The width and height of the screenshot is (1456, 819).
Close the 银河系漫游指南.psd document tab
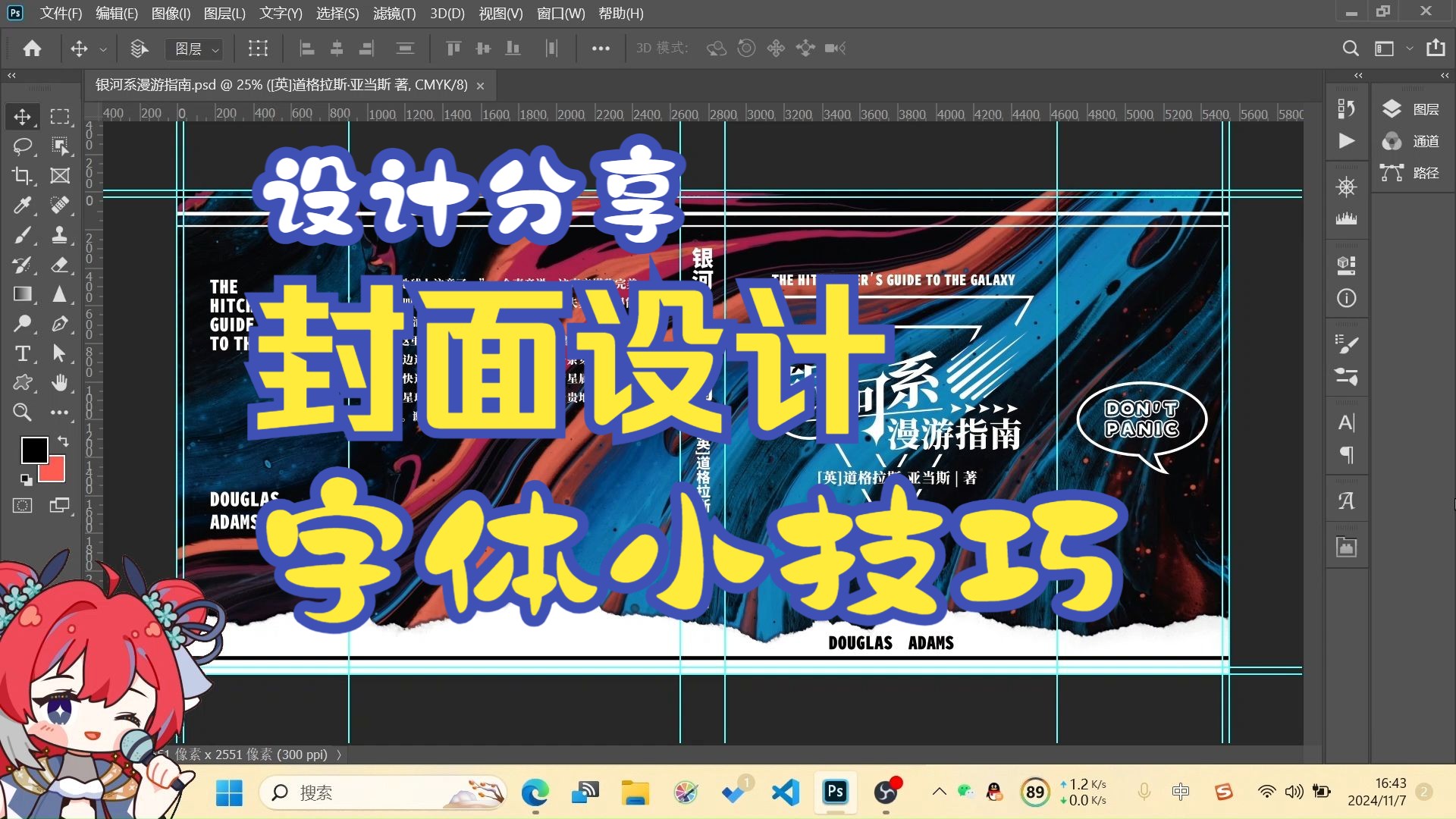click(x=480, y=86)
